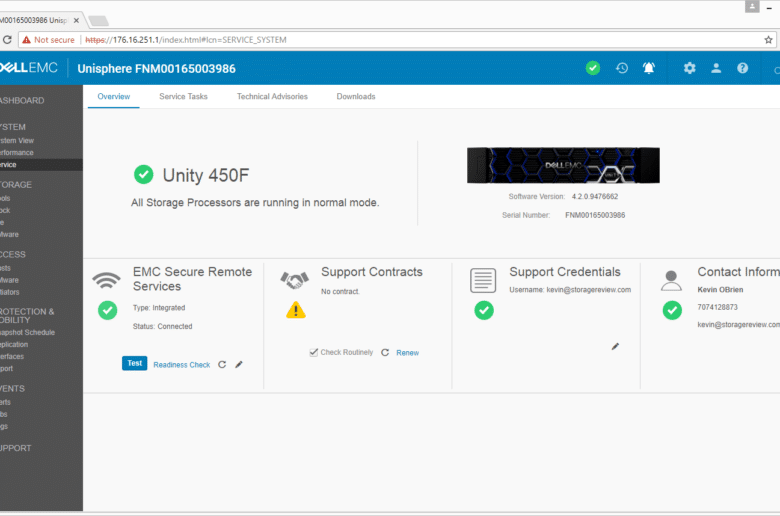Open Replication in sidebar
The height and width of the screenshot is (516, 780).
14,344
